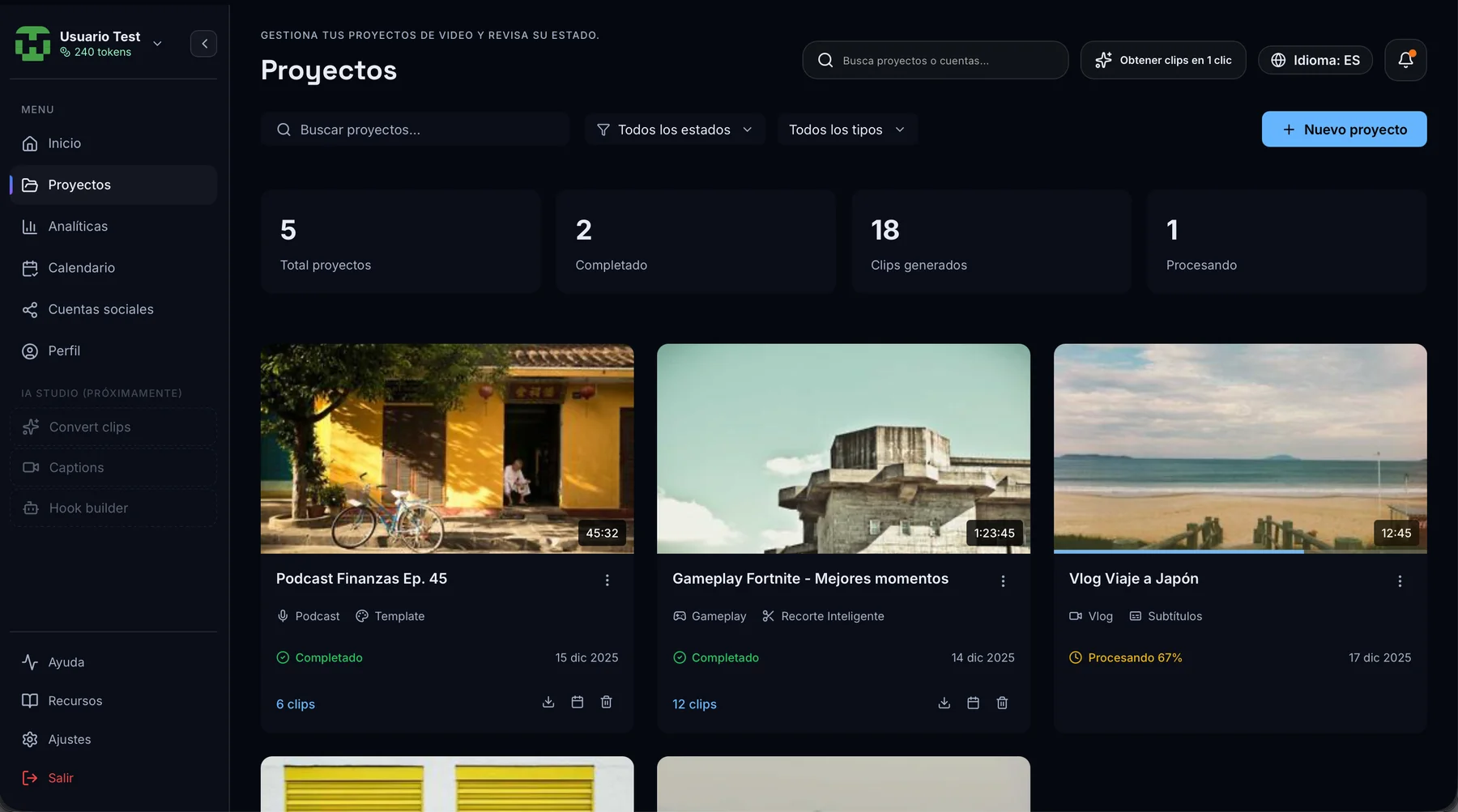Screen dimensions: 1458x812
Task: Click the microphone icon beside Podcast tag
Action: (x=283, y=616)
